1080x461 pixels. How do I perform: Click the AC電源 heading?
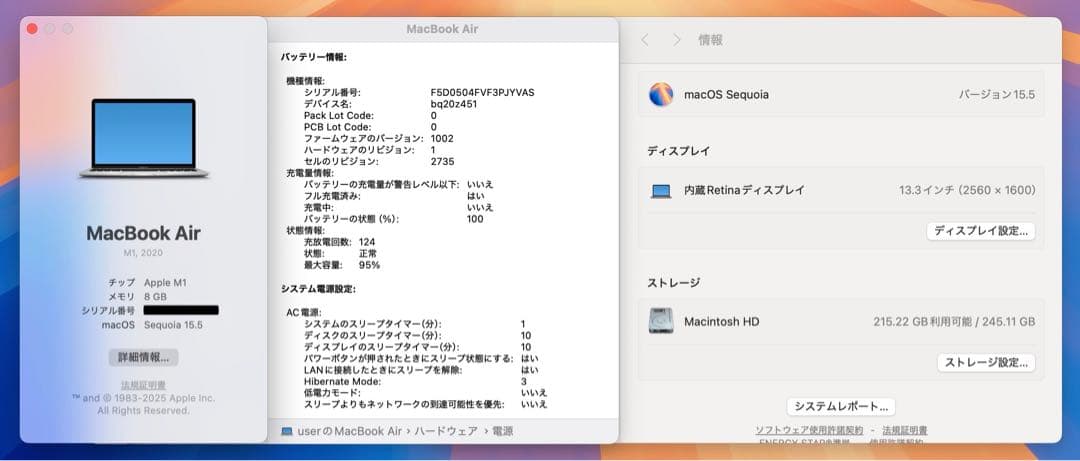(304, 312)
